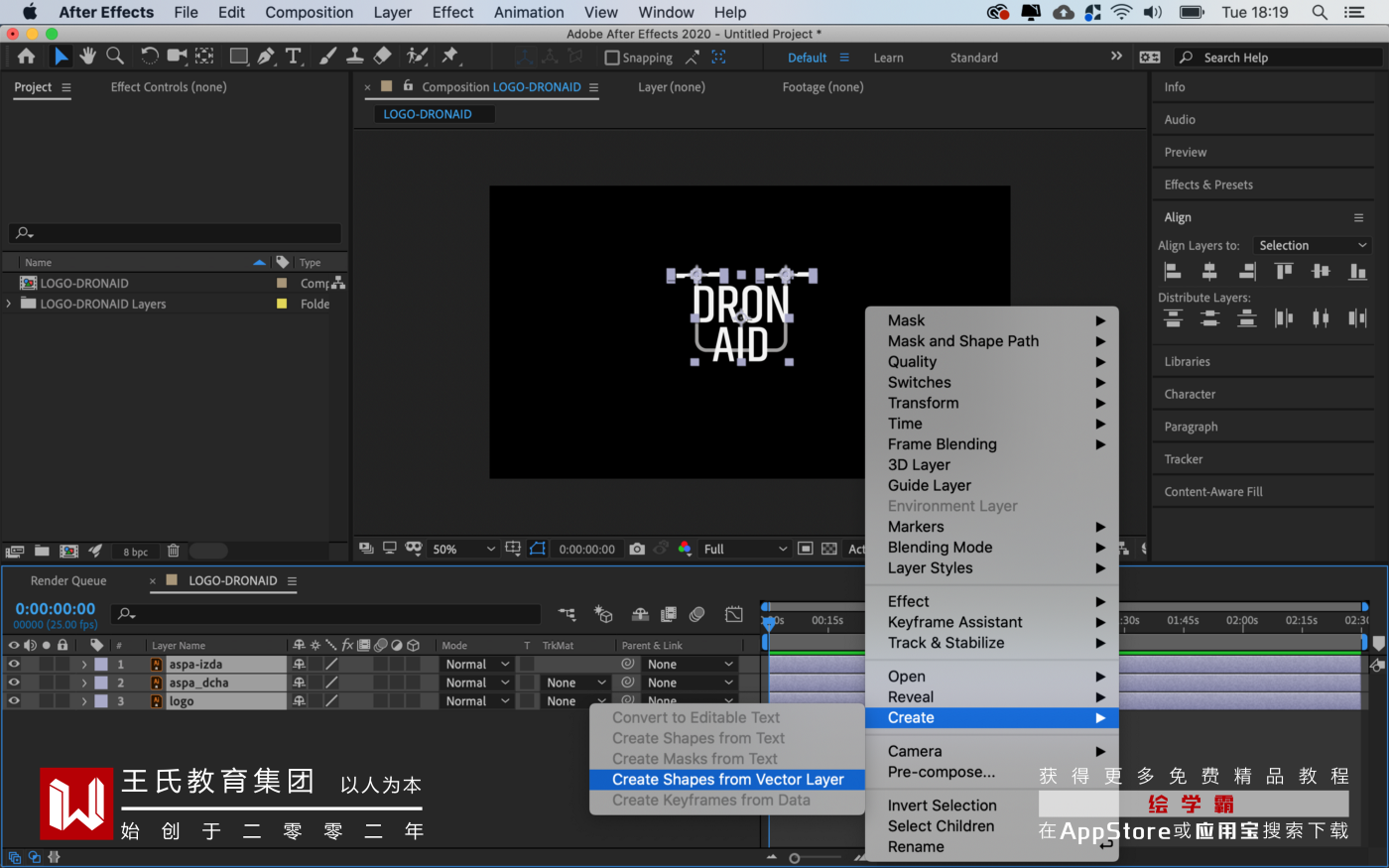Choose Create Shapes from Vector Layer

727,780
